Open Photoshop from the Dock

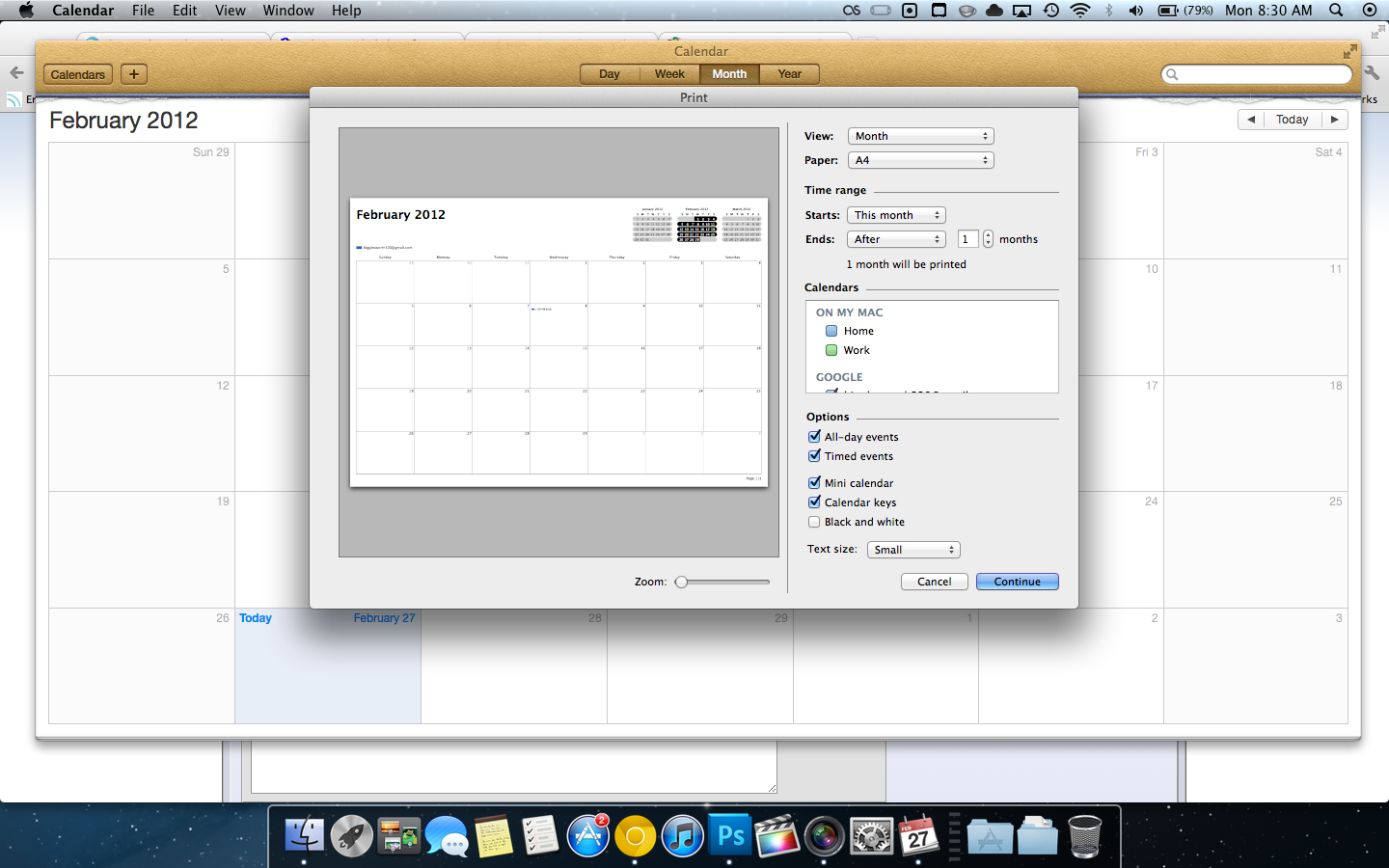[730, 835]
